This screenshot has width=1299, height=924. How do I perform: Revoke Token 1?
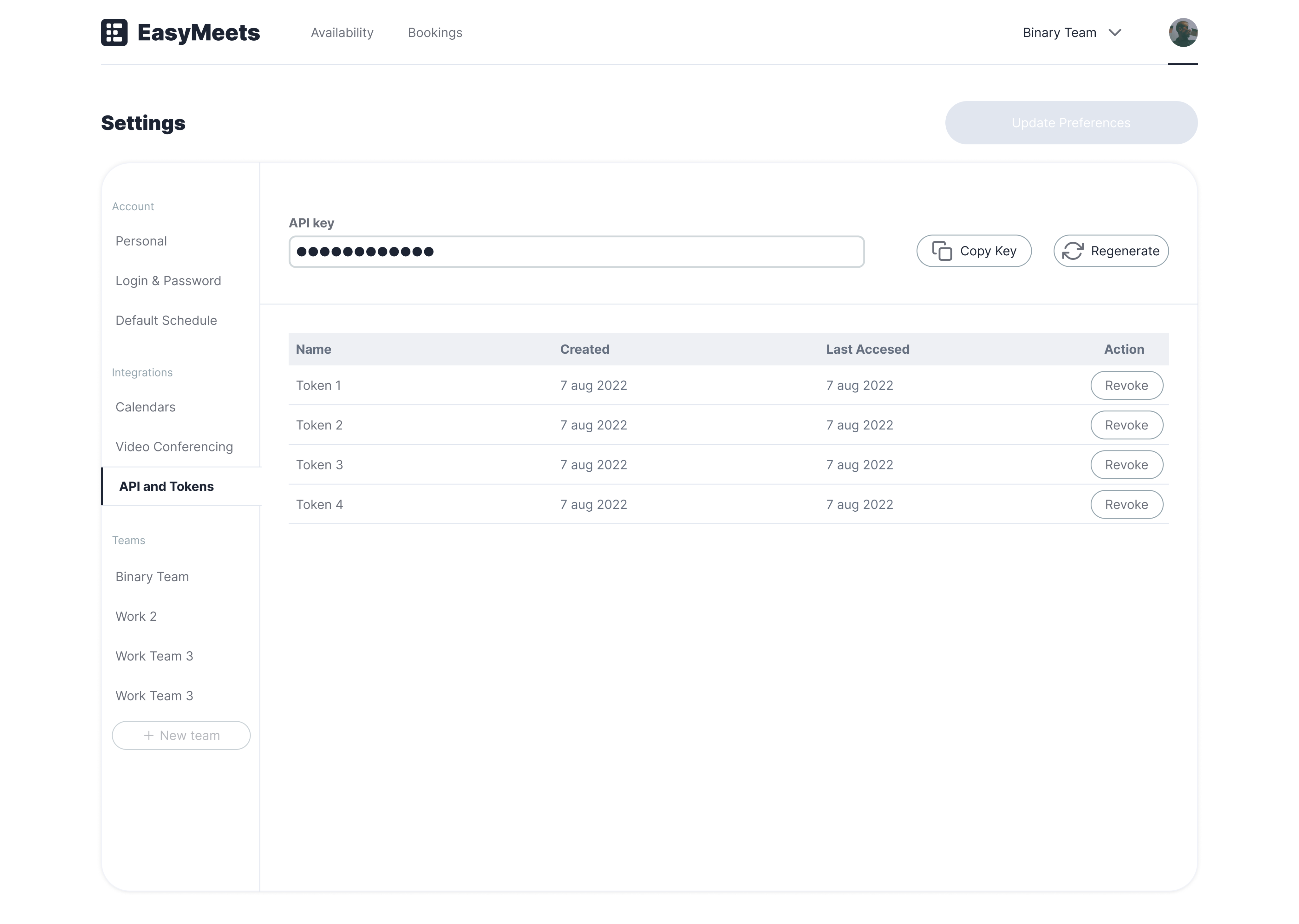(x=1126, y=385)
